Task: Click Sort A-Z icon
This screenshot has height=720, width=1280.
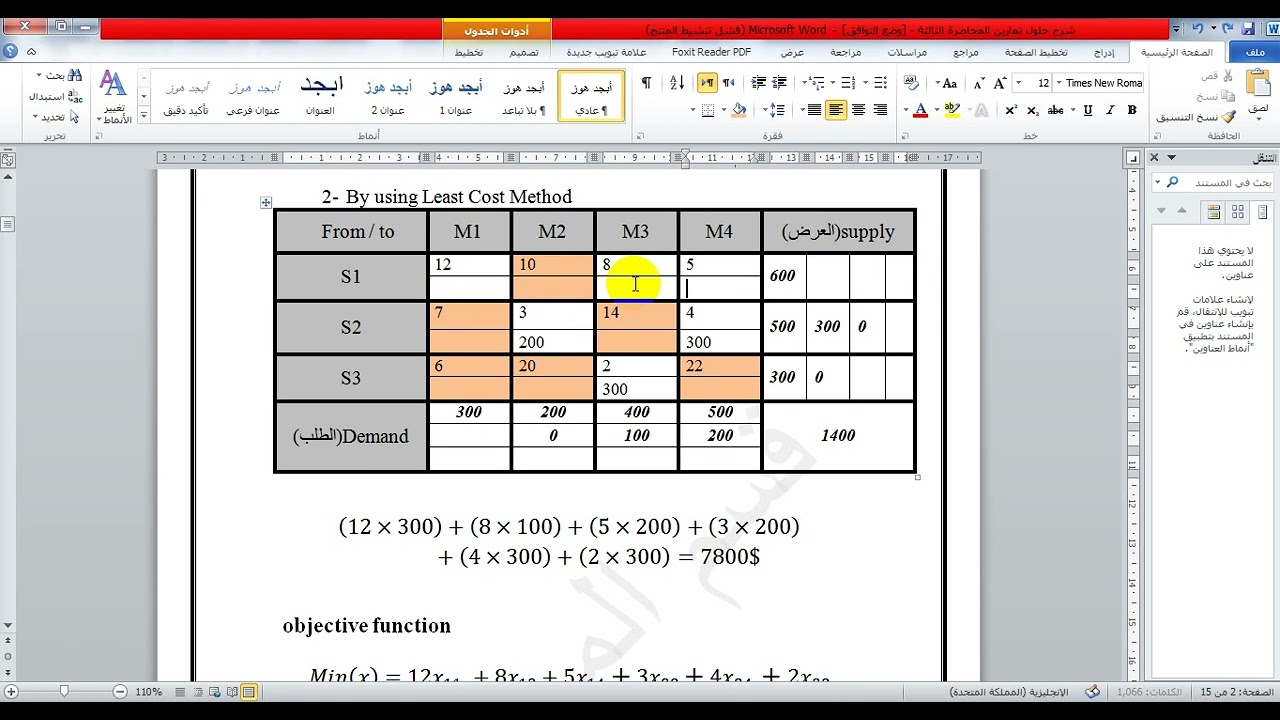Action: [675, 83]
